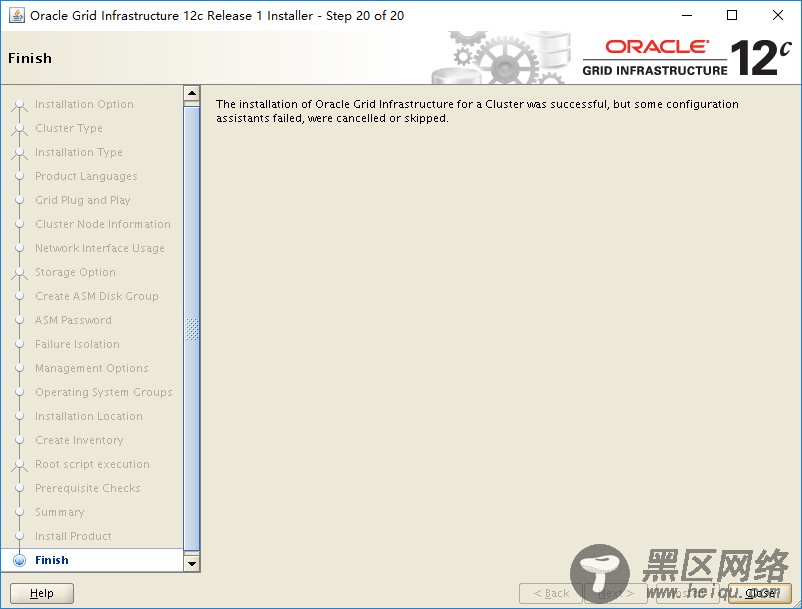The width and height of the screenshot is (802, 609).
Task: Select the Installation Option step
Action: point(84,104)
